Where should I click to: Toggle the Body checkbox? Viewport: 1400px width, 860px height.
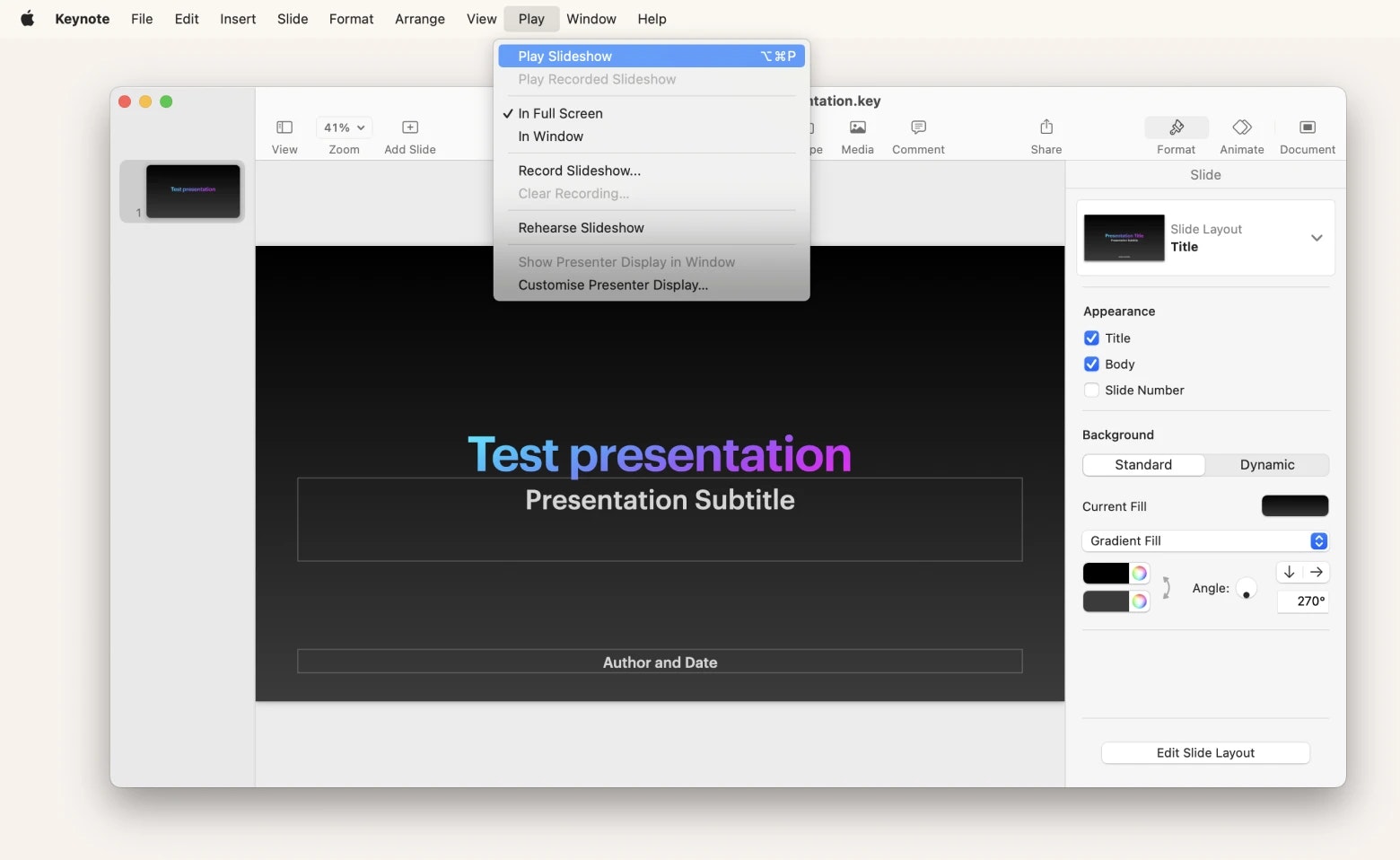1091,364
